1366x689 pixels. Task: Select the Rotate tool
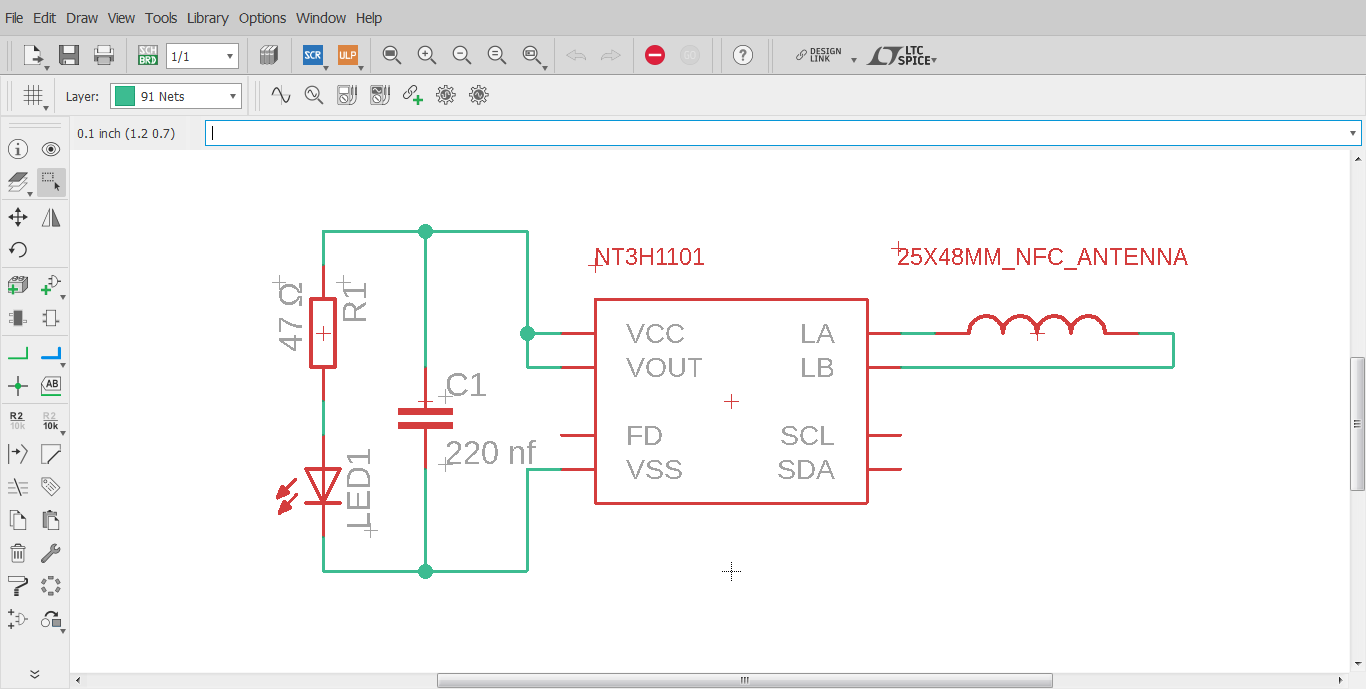pos(17,249)
